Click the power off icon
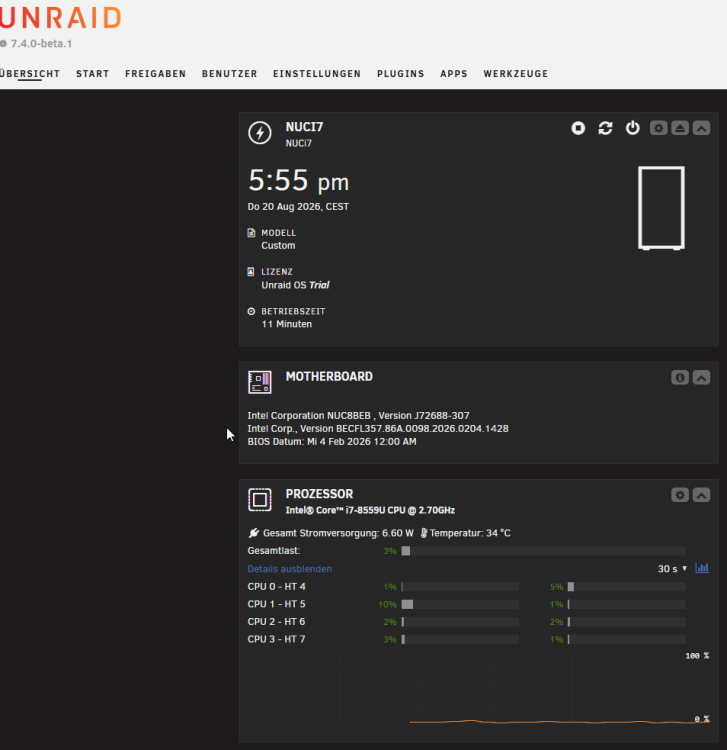 point(633,128)
